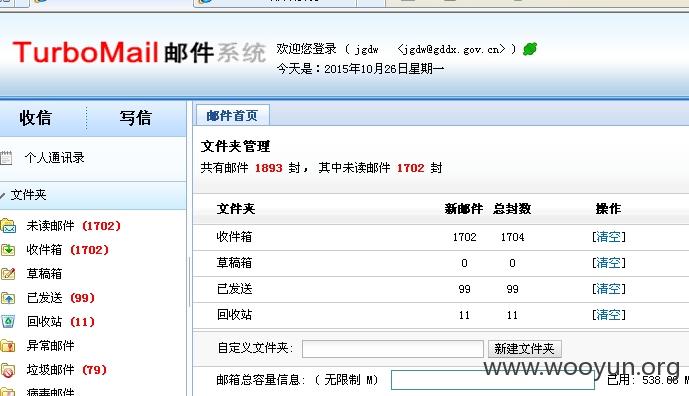This screenshot has width=689, height=396.
Task: Click 回收站 in the folder table
Action: click(234, 315)
